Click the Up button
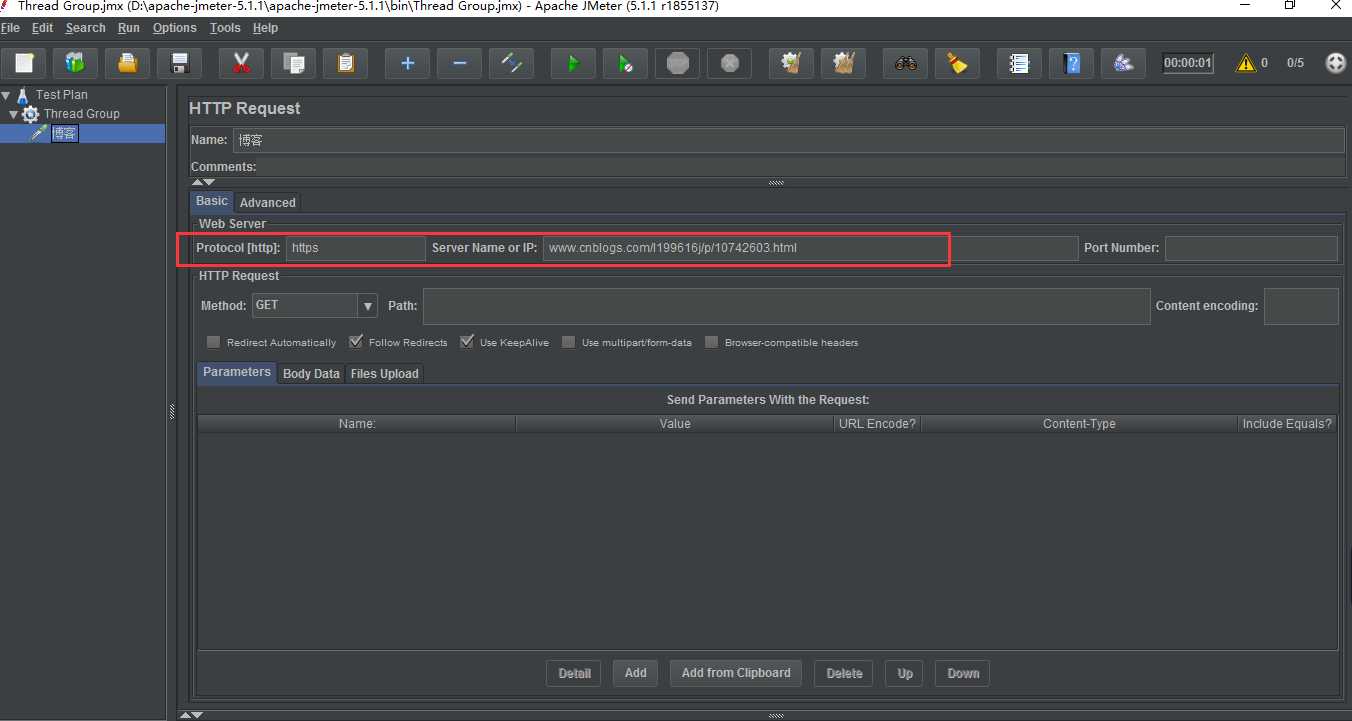This screenshot has height=721, width=1352. coord(905,673)
